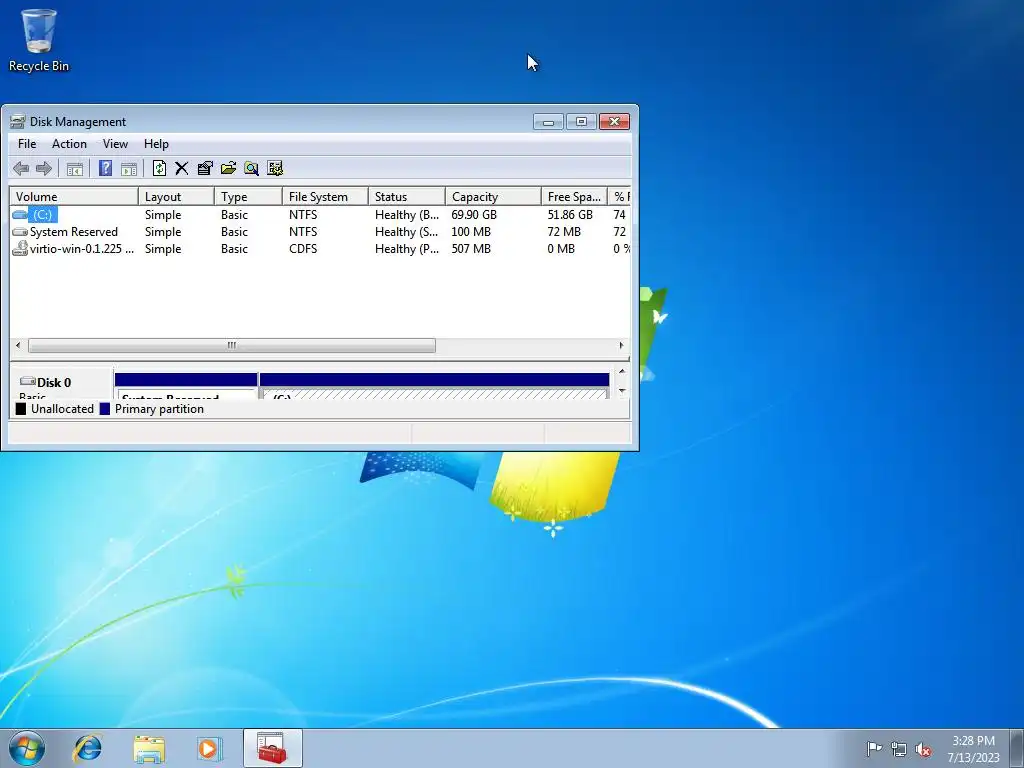The height and width of the screenshot is (768, 1024).
Task: Open the Windows Start orb
Action: coord(27,748)
